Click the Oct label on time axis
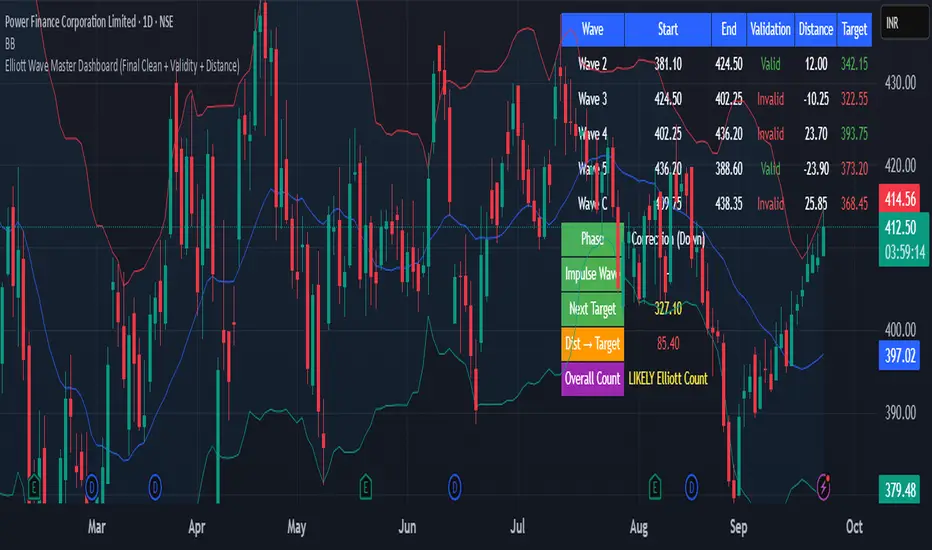Screen dimensions: 932x550 coord(854,527)
